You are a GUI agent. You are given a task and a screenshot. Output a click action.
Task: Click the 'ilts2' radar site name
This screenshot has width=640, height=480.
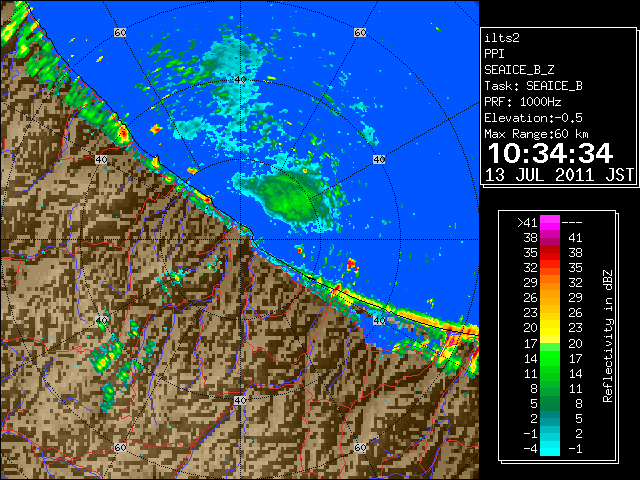coord(502,38)
